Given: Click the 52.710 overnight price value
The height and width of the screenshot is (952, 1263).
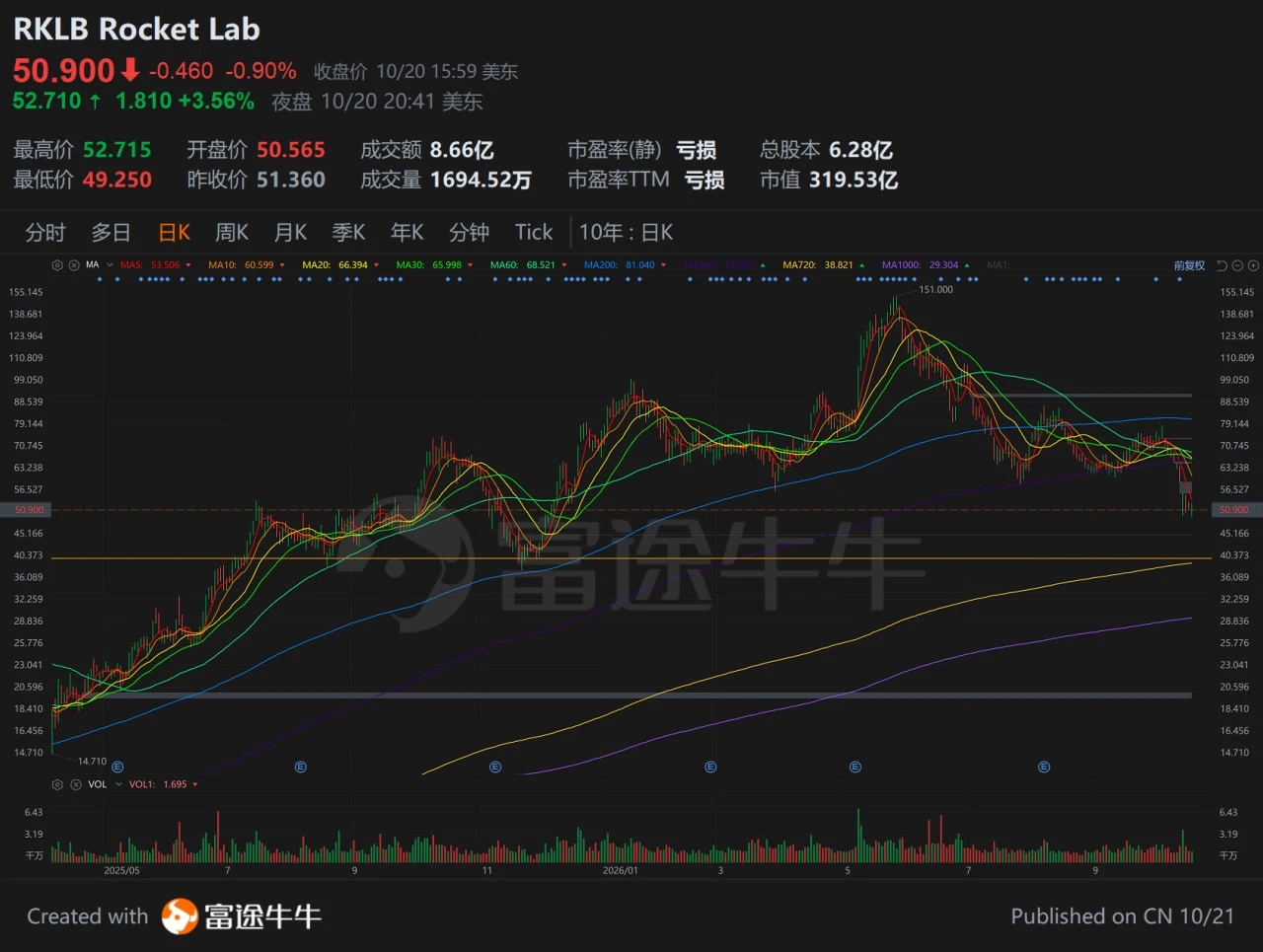Looking at the screenshot, I should [46, 101].
